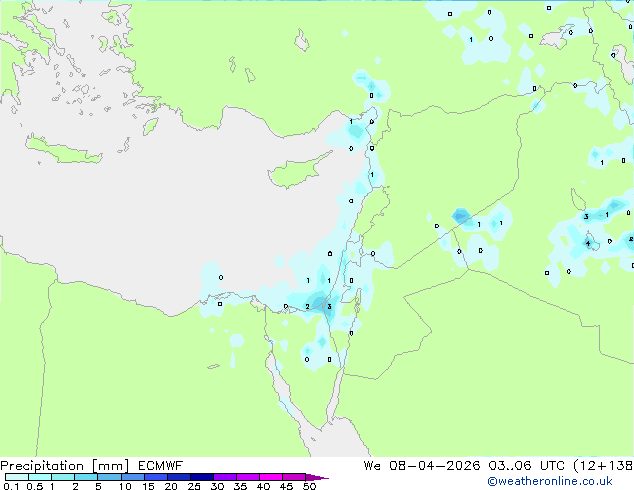Select the lightest cyan legend swatch above 0.1

(17, 477)
